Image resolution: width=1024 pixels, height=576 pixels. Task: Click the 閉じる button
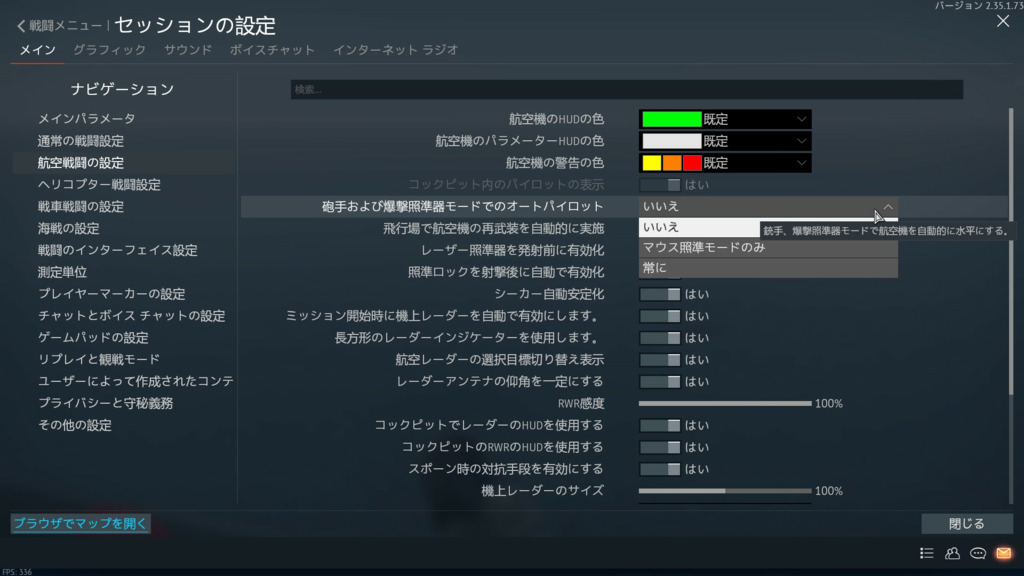click(966, 524)
